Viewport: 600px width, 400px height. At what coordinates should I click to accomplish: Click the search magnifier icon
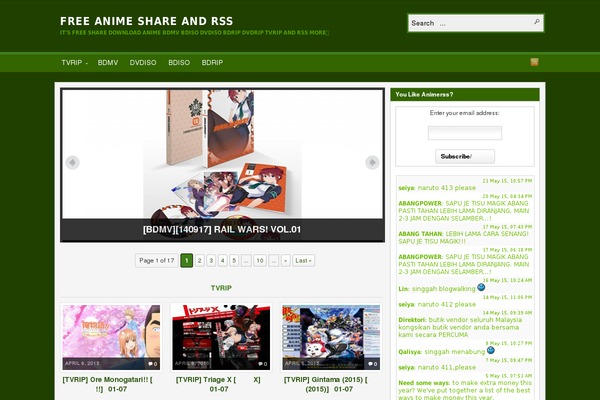[x=537, y=22]
